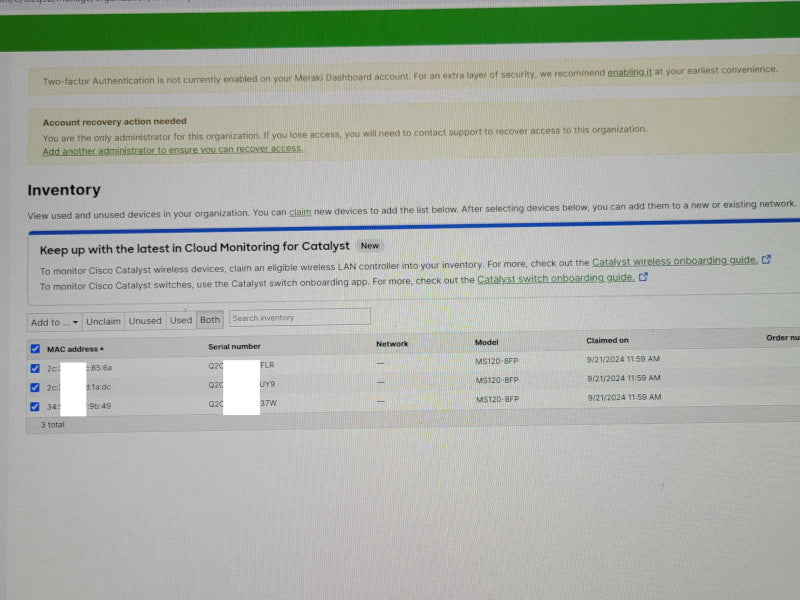Open the claim link in Inventory description
Image resolution: width=800 pixels, height=600 pixels.
[x=300, y=212]
